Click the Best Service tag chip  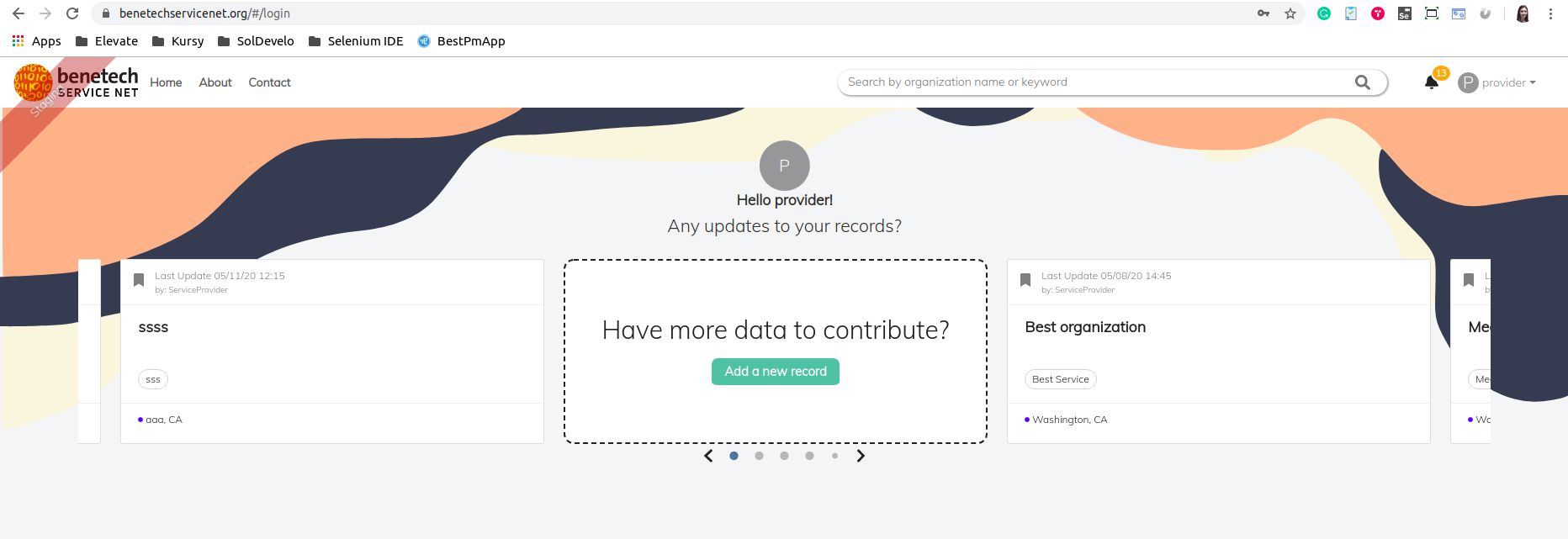point(1060,378)
